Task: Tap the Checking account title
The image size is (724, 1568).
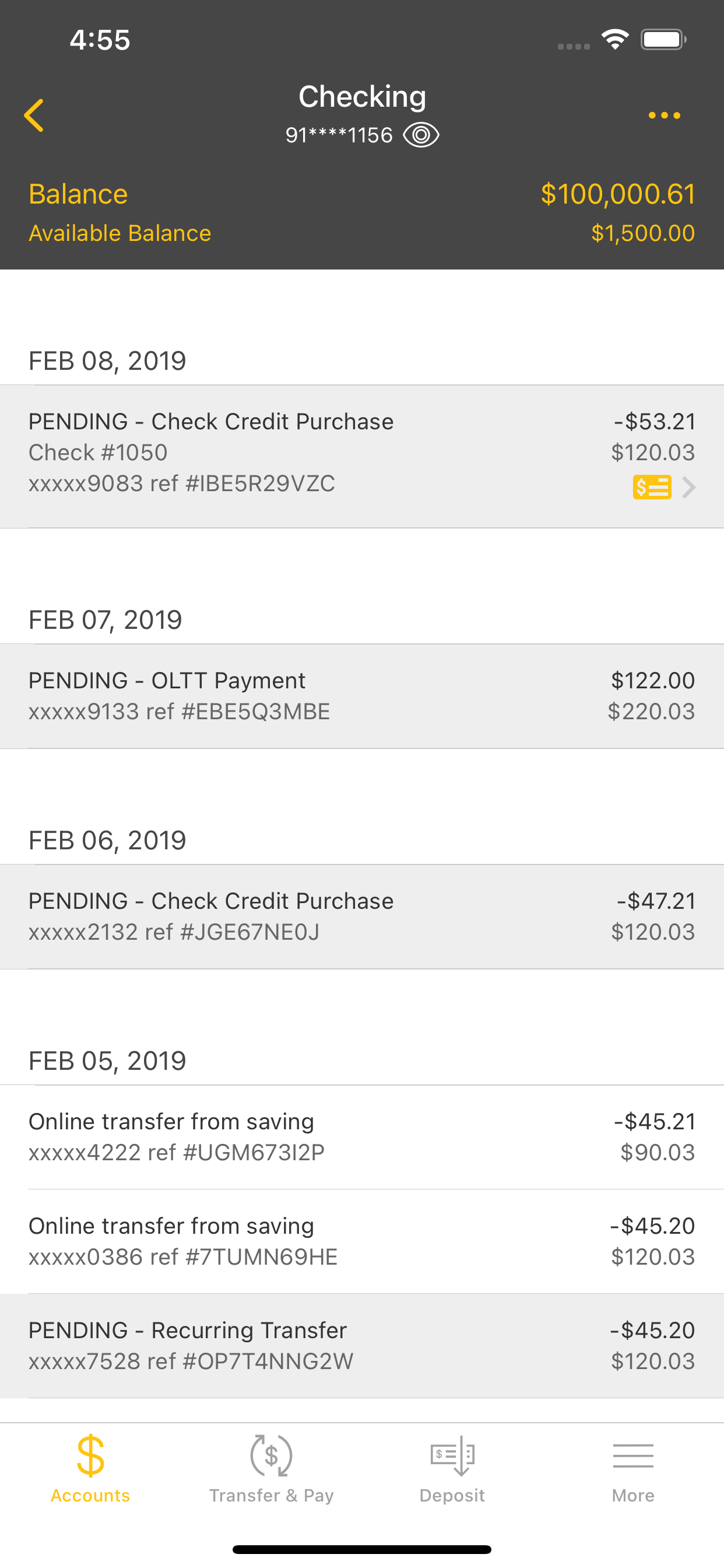Action: [x=362, y=97]
